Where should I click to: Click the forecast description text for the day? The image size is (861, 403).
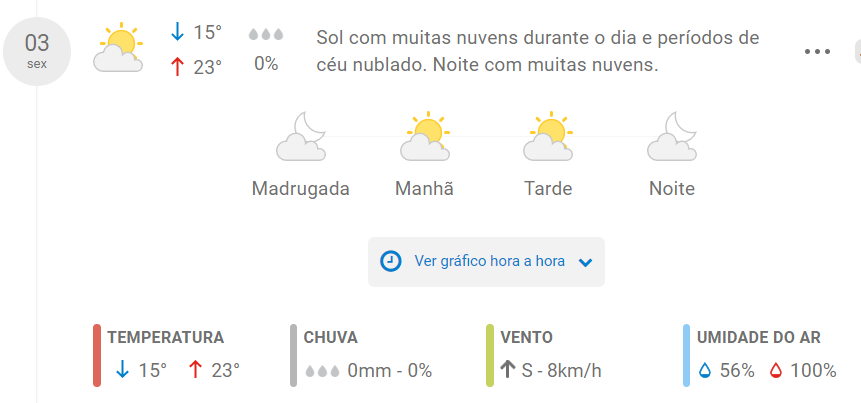[x=538, y=52]
